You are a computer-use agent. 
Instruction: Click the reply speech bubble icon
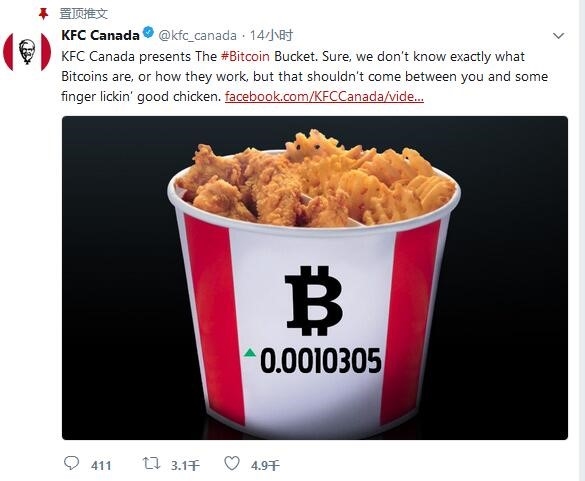(x=71, y=463)
